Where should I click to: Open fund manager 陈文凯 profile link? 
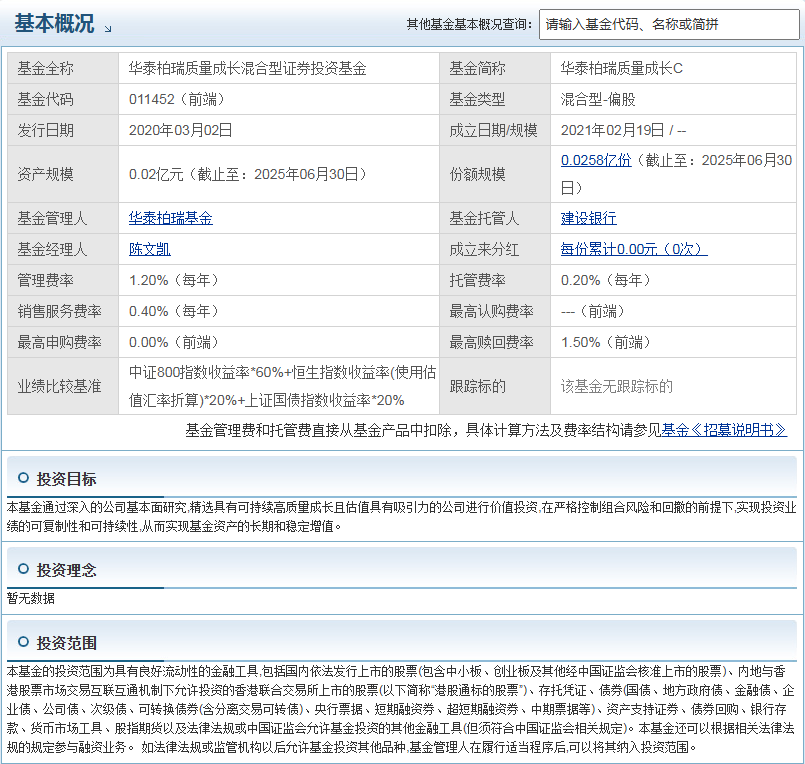pos(149,249)
